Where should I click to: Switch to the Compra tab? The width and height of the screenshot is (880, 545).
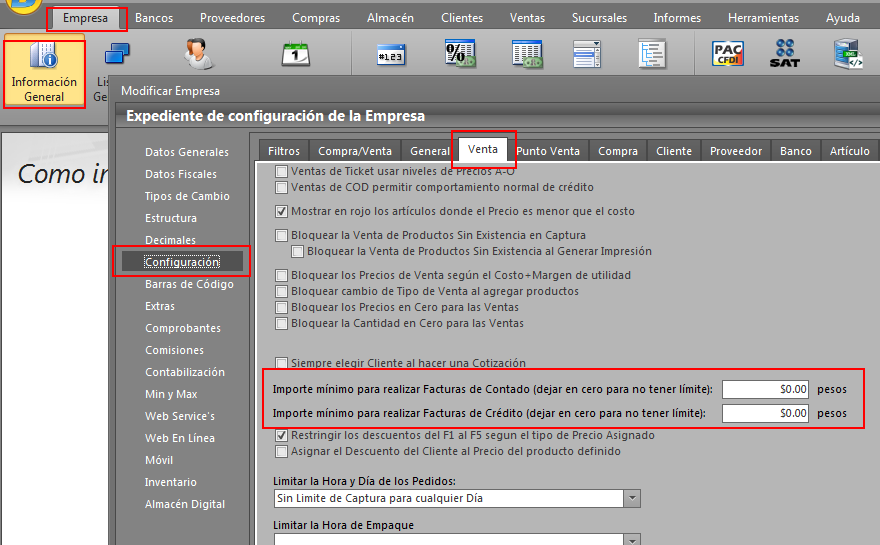click(617, 151)
